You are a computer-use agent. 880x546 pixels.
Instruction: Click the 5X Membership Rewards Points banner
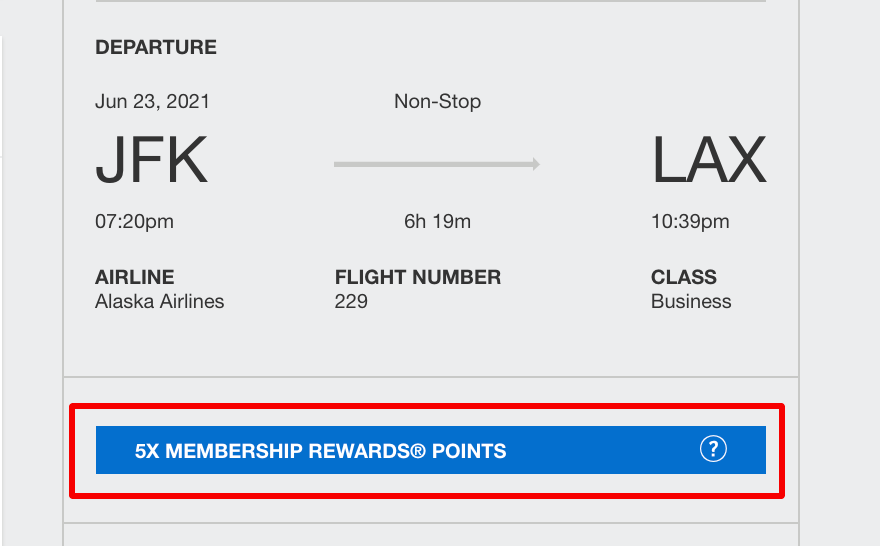coord(430,450)
